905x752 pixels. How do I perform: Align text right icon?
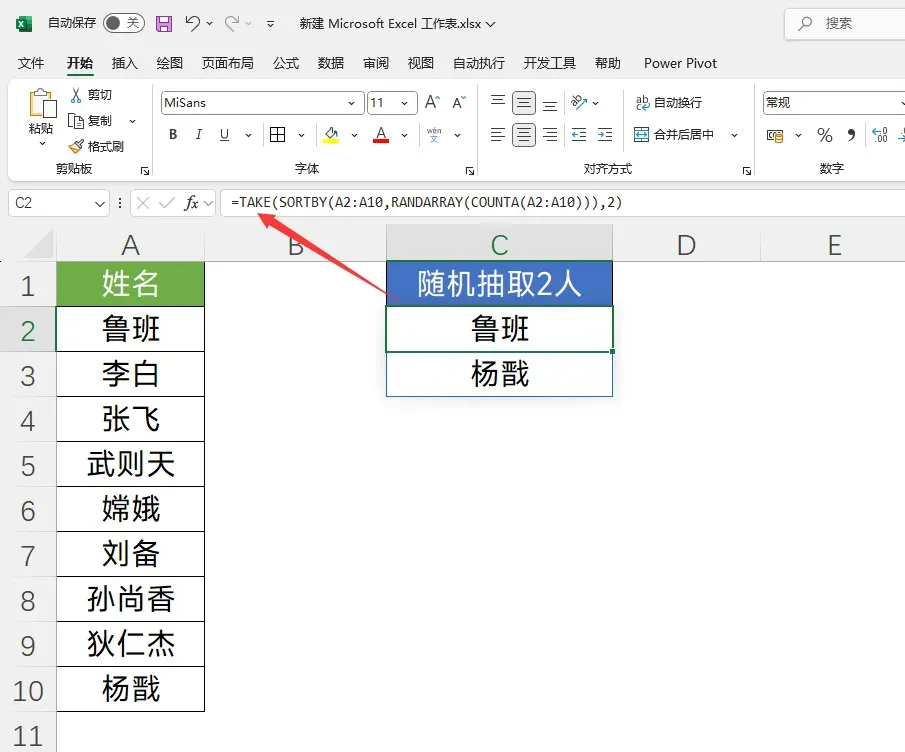pyautogui.click(x=550, y=135)
